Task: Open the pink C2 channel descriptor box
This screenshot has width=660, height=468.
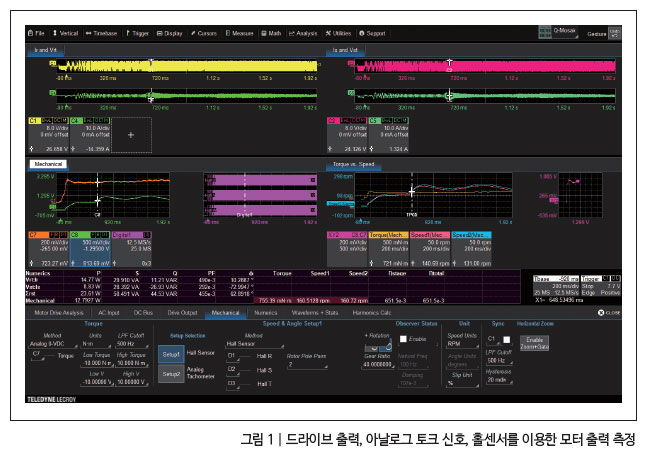Action: [x=347, y=135]
